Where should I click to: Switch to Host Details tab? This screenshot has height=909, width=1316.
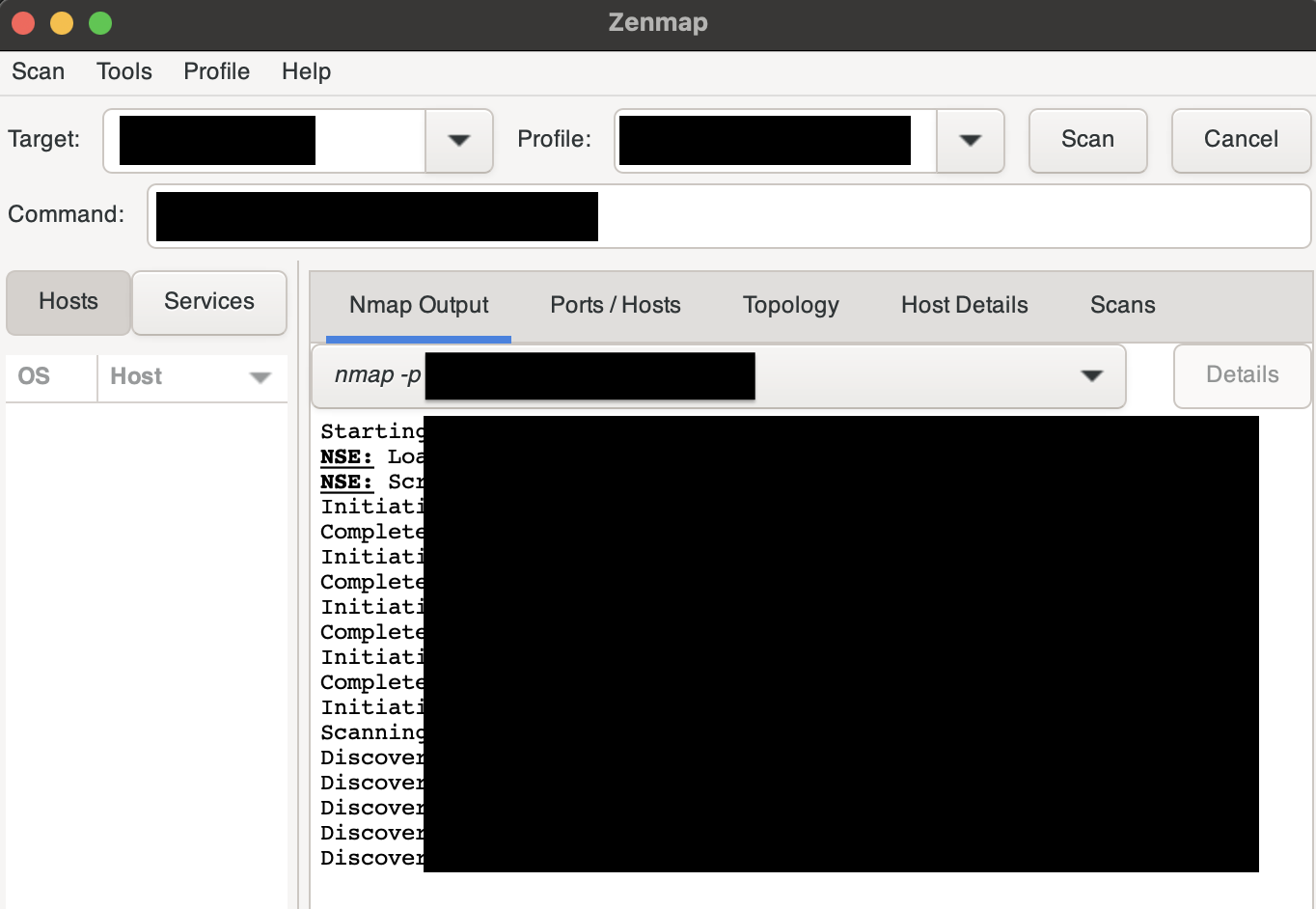[x=965, y=306]
